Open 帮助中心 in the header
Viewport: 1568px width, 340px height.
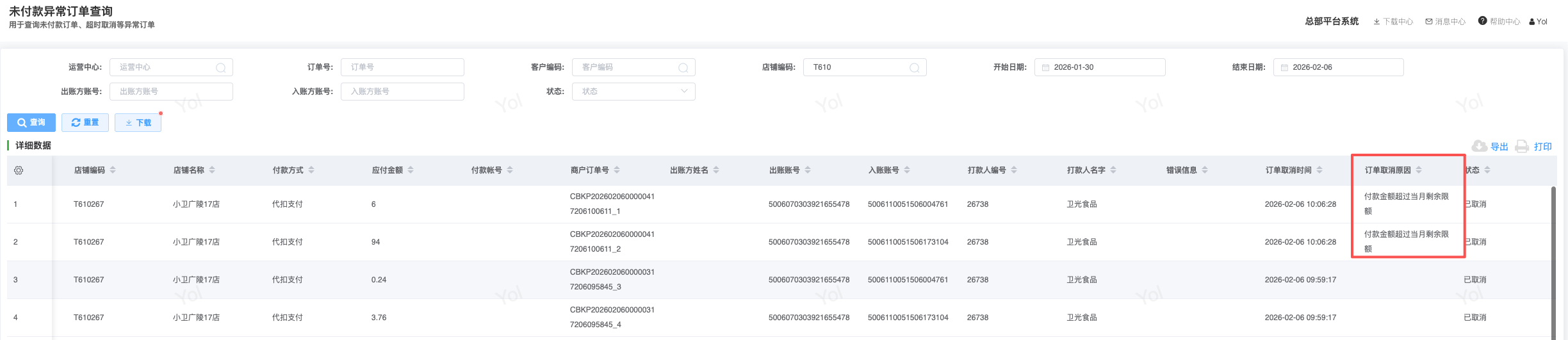tap(1499, 22)
